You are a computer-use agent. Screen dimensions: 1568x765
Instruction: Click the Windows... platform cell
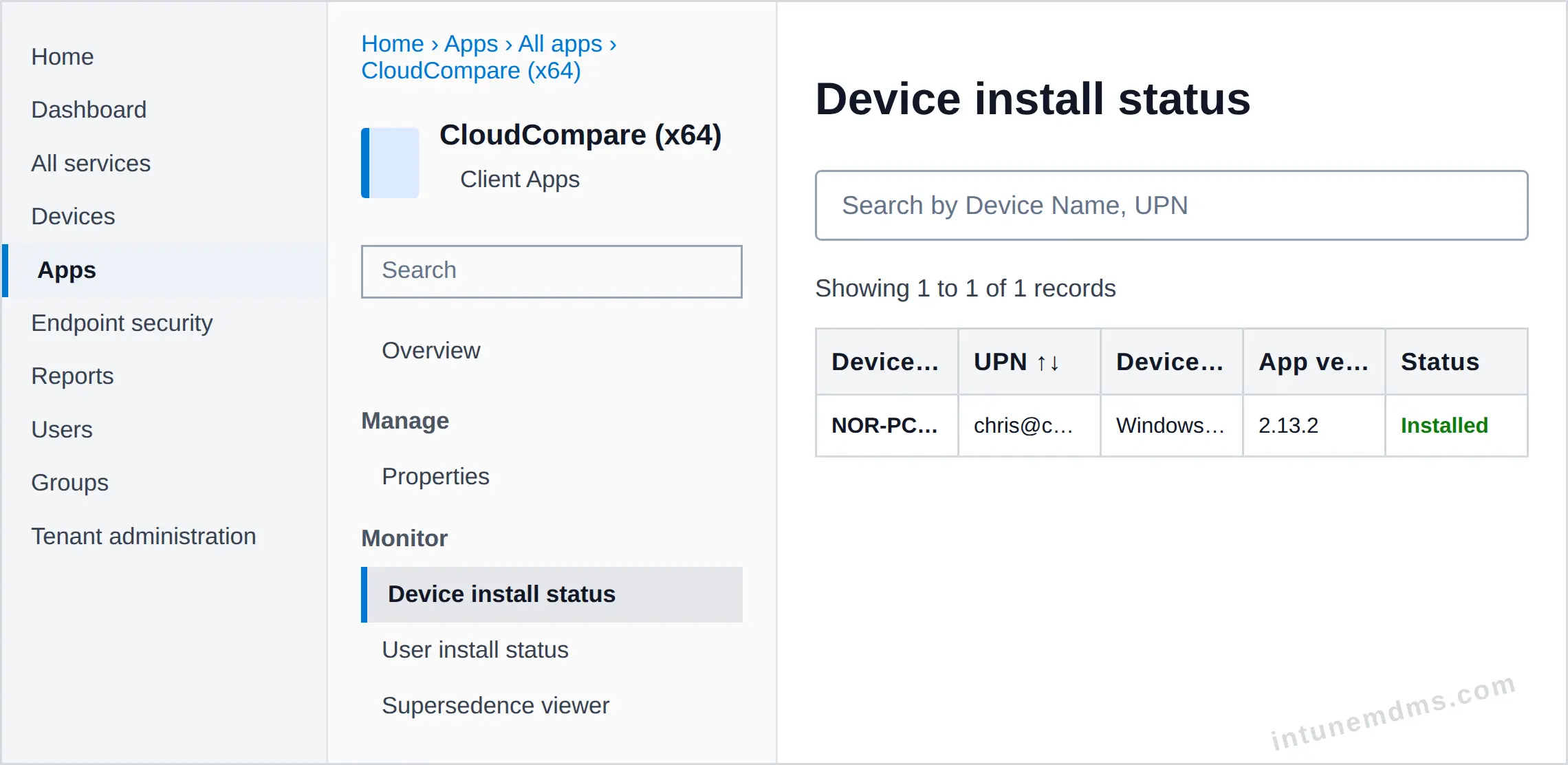pyautogui.click(x=1171, y=425)
